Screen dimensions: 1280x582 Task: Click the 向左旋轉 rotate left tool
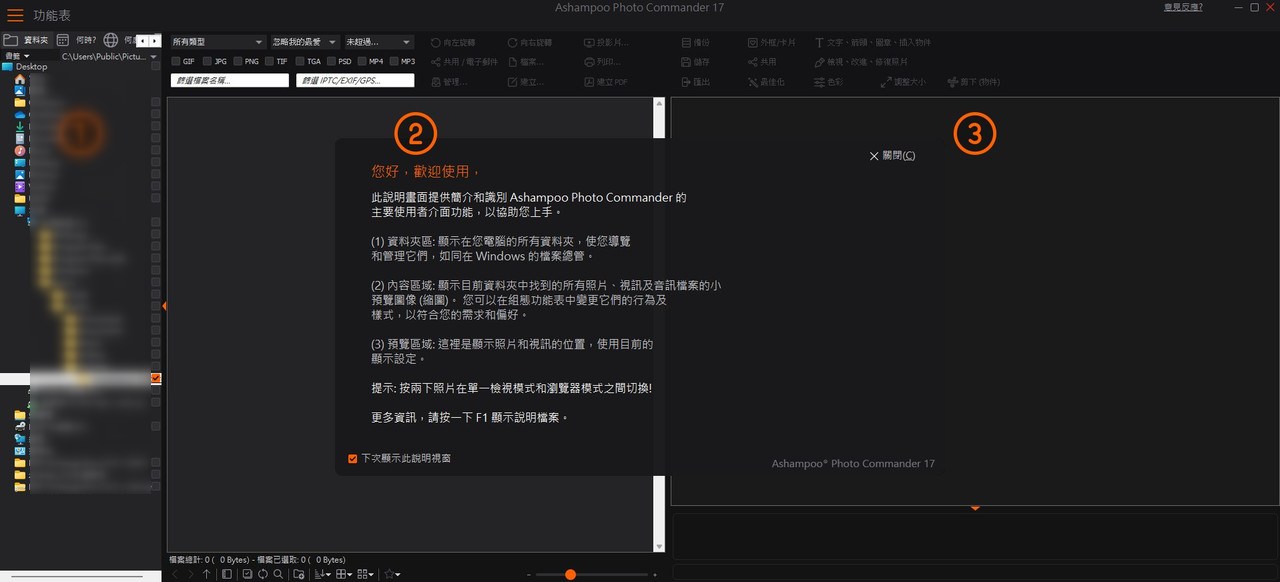point(454,43)
